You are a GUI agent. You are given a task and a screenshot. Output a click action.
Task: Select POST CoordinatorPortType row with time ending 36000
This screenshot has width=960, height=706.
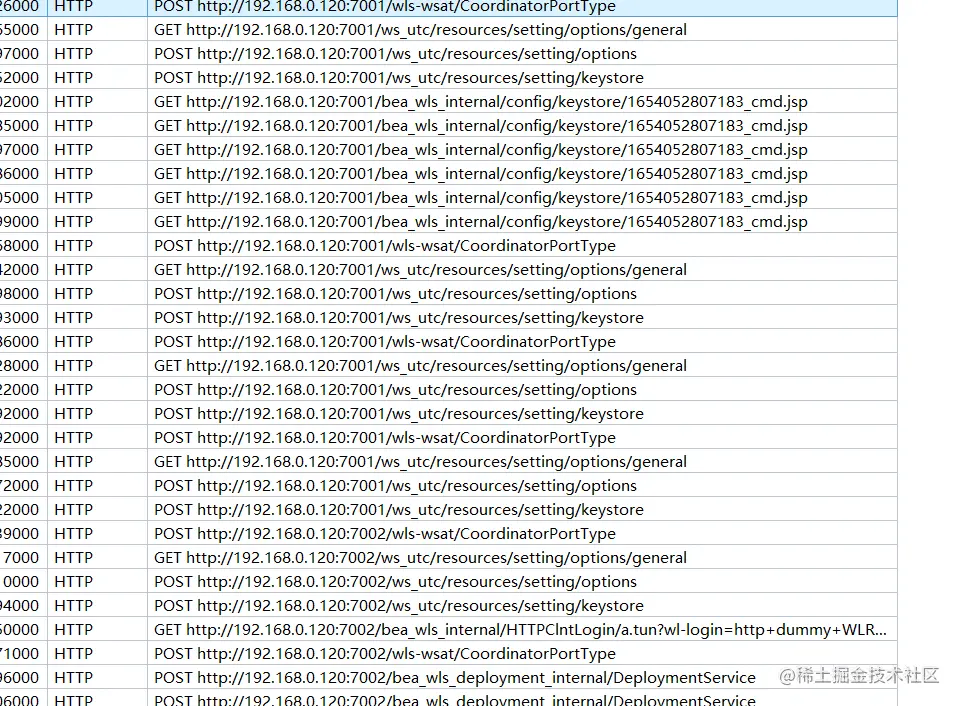click(x=448, y=342)
